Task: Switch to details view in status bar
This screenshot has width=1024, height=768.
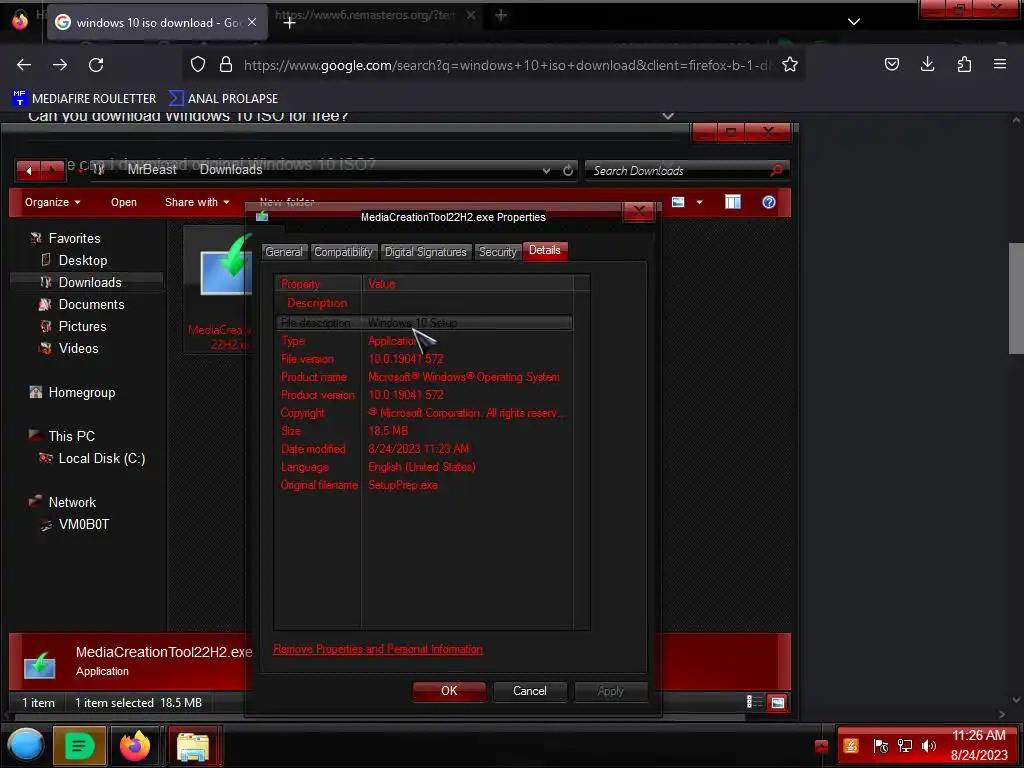Action: pyautogui.click(x=754, y=703)
